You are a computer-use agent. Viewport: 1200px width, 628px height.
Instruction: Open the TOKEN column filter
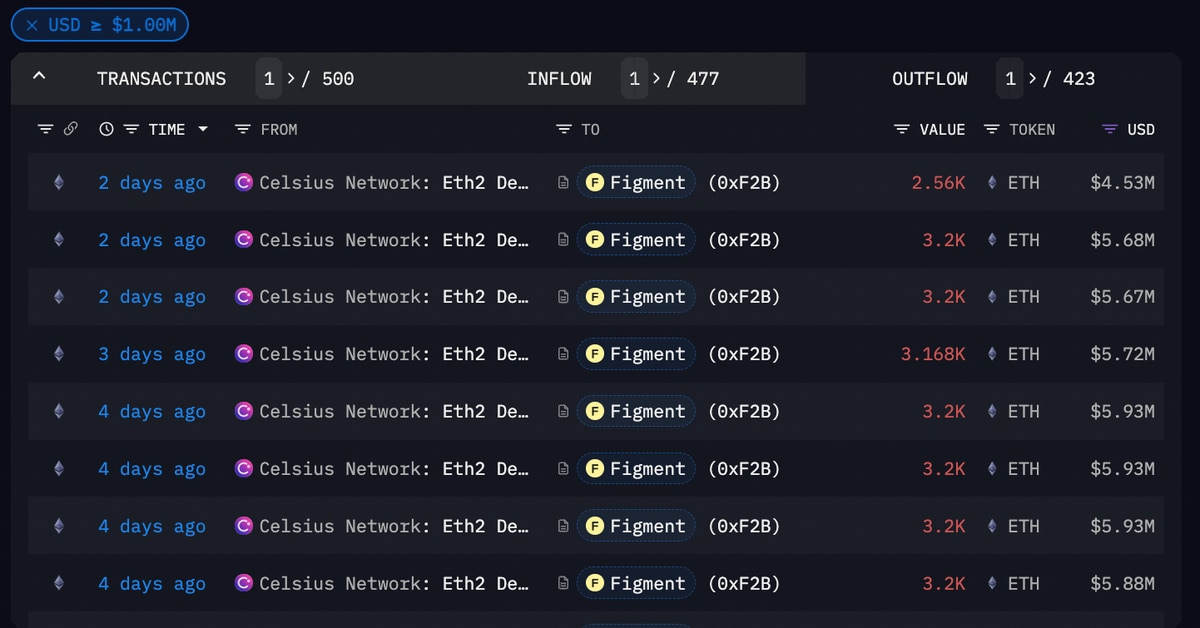[x=992, y=129]
